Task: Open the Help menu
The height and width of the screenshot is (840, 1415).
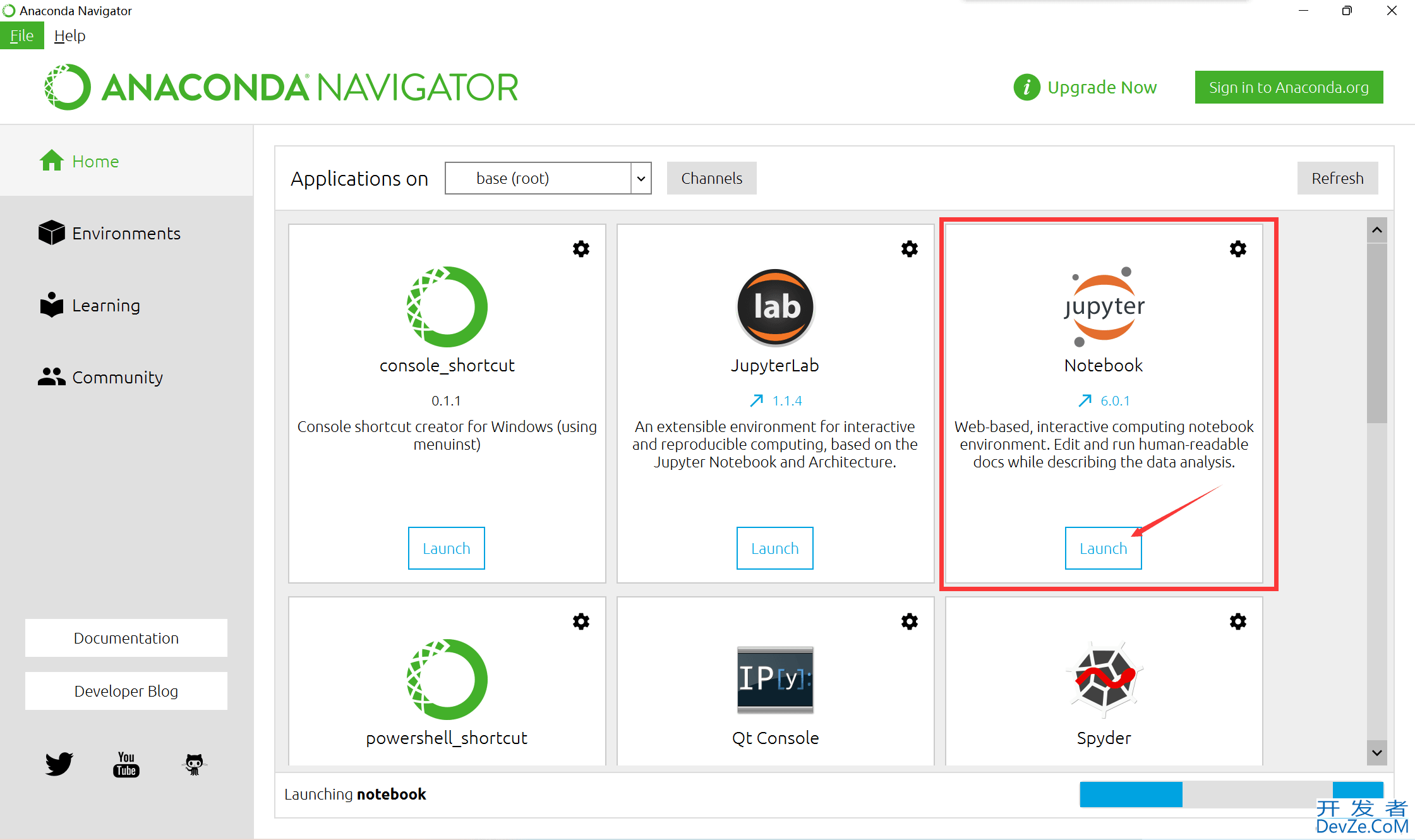Action: point(69,35)
